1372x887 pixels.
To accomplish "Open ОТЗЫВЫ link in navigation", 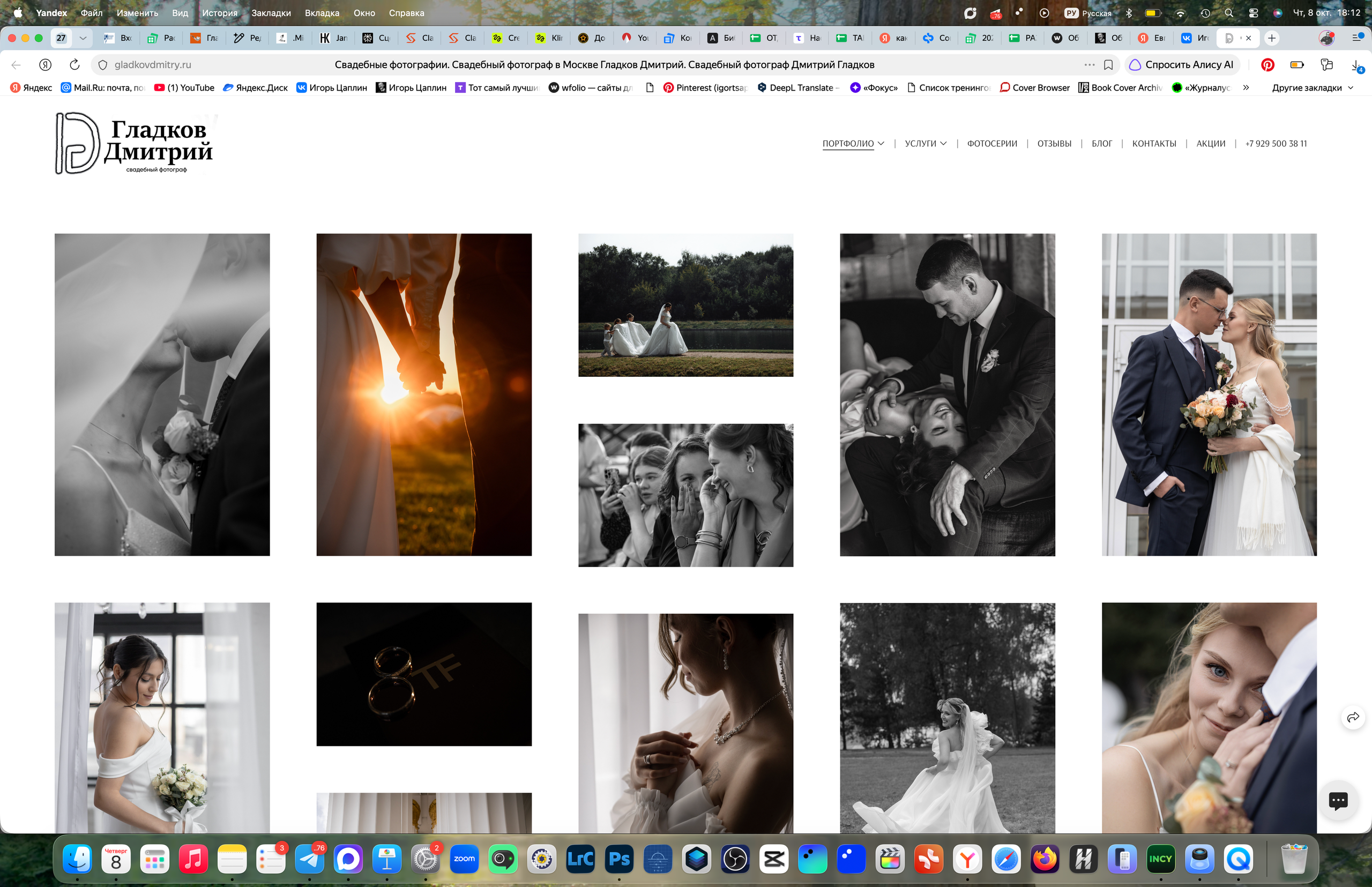I will 1054,144.
